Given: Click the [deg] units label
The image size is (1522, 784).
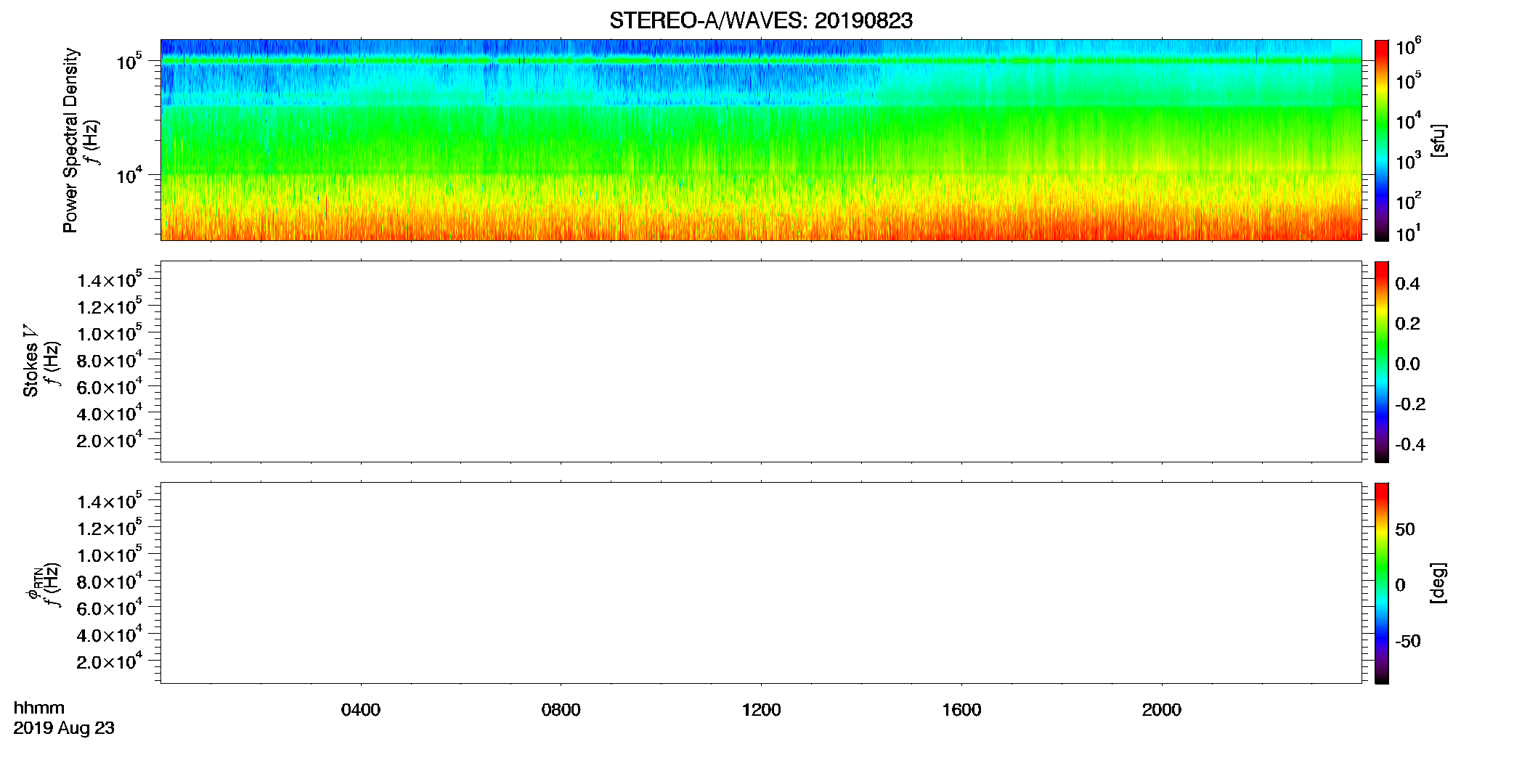Looking at the screenshot, I should 1438,583.
